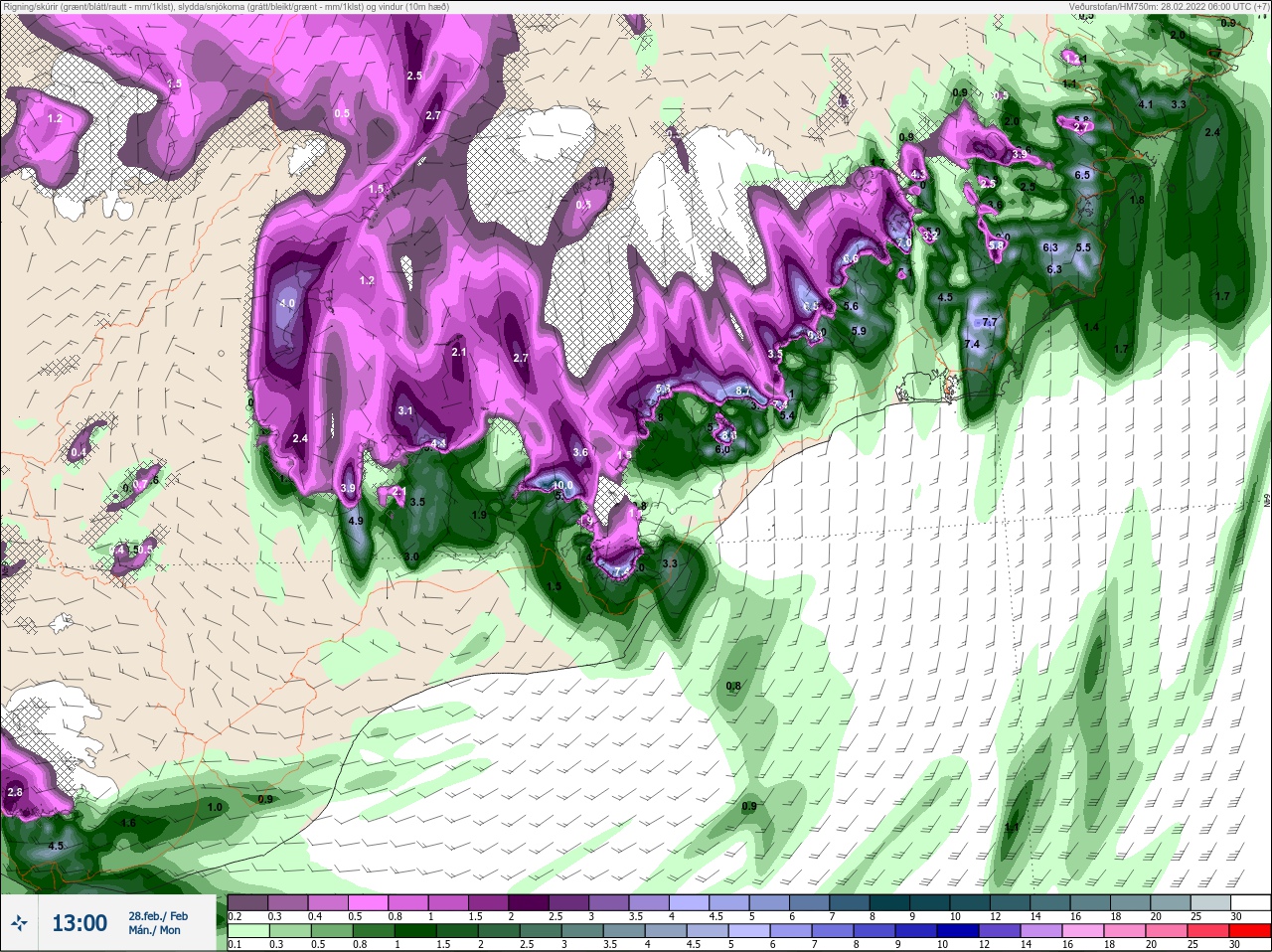The width and height of the screenshot is (1272, 952).
Task: Click the 2.8 value near the bottom-left corner
Action: (14, 792)
